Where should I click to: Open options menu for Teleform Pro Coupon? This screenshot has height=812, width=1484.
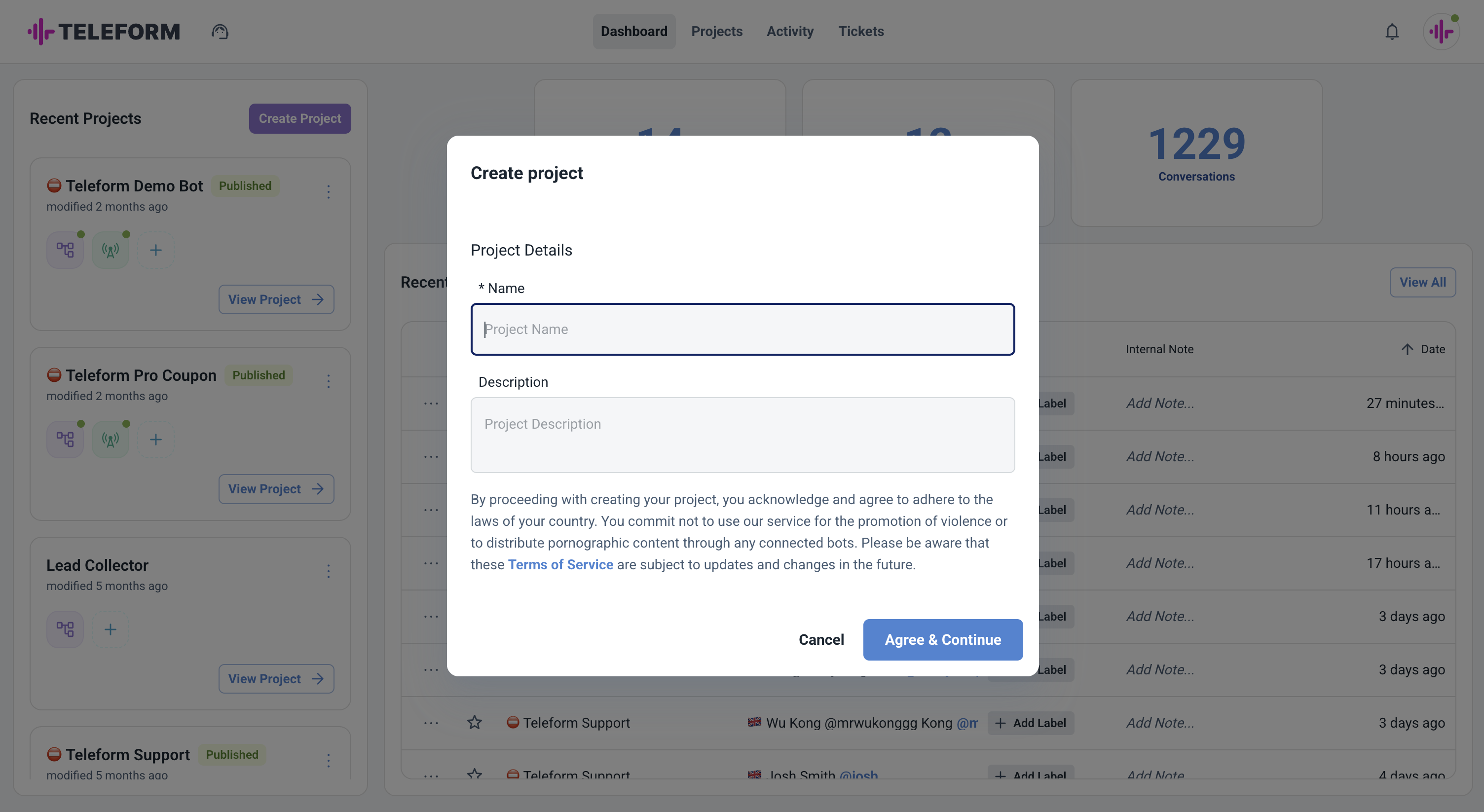point(329,381)
